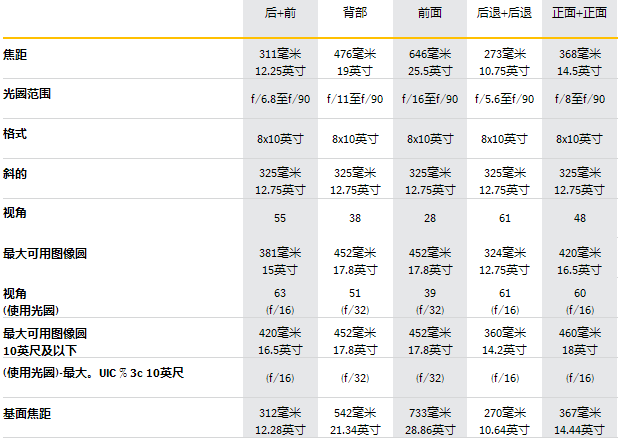The width and height of the screenshot is (618, 438).
Task: Select the 460毫米 image circle cell
Action: 579,333
